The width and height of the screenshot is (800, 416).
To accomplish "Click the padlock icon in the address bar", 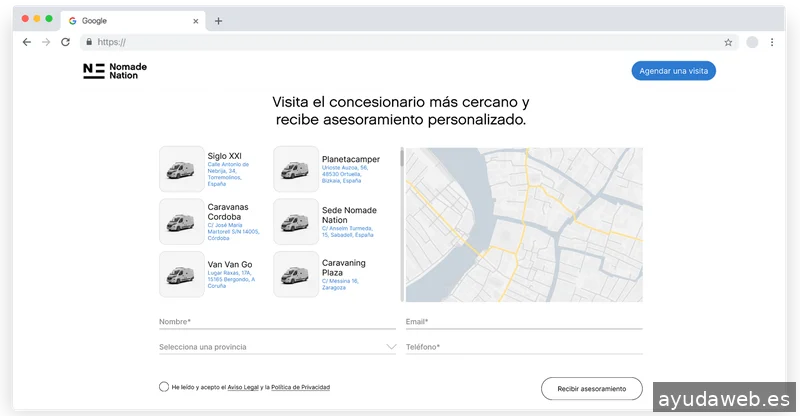I will pyautogui.click(x=89, y=42).
